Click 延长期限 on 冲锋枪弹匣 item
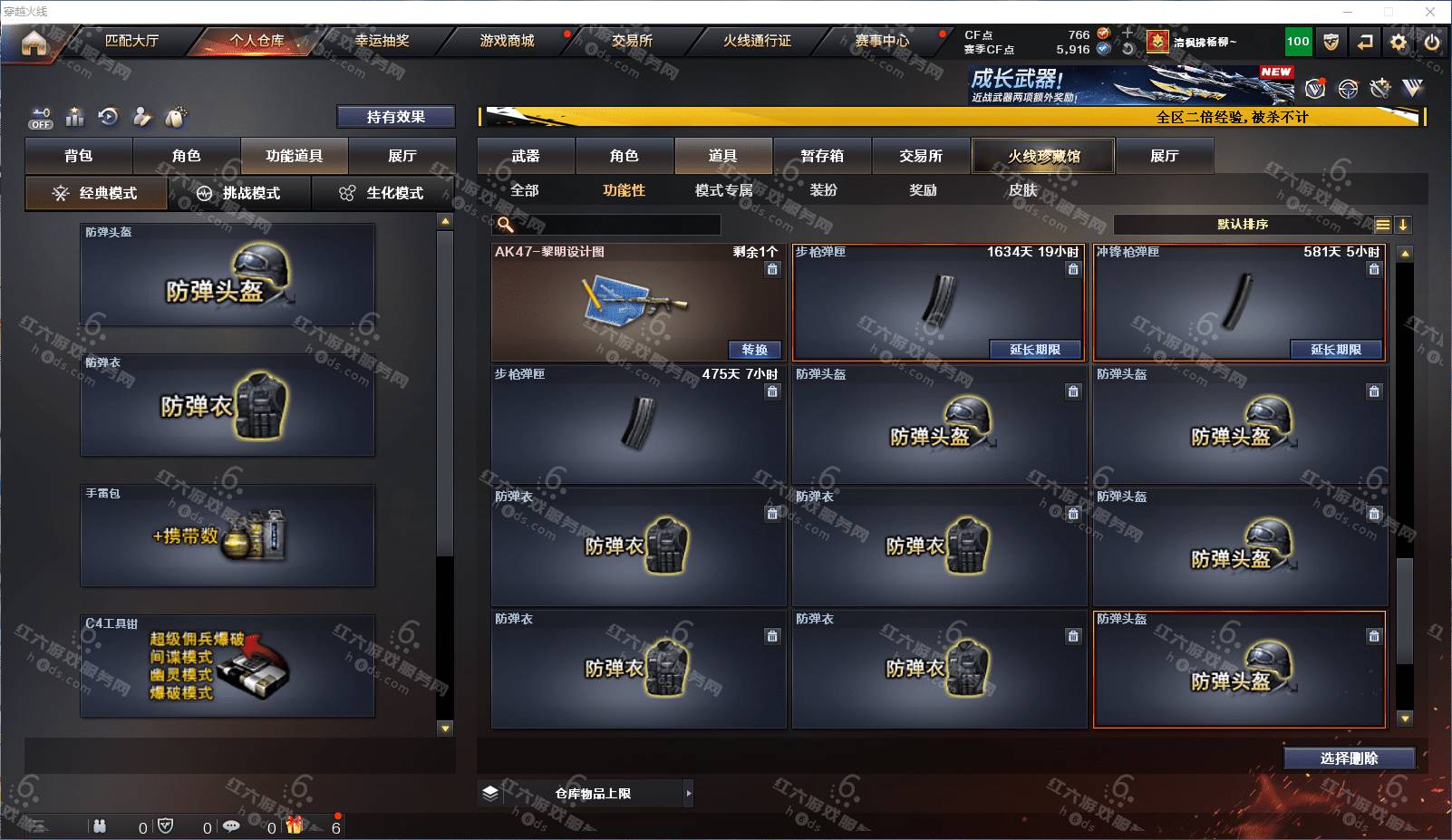The height and width of the screenshot is (840, 1452). 1335,350
